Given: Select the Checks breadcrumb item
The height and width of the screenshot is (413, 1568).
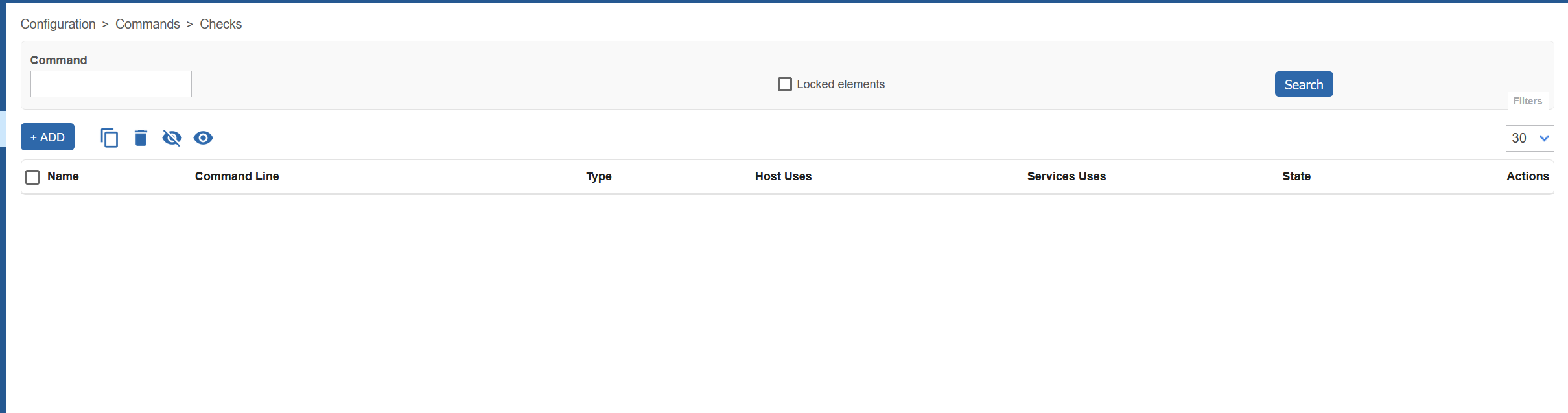Looking at the screenshot, I should tap(220, 24).
